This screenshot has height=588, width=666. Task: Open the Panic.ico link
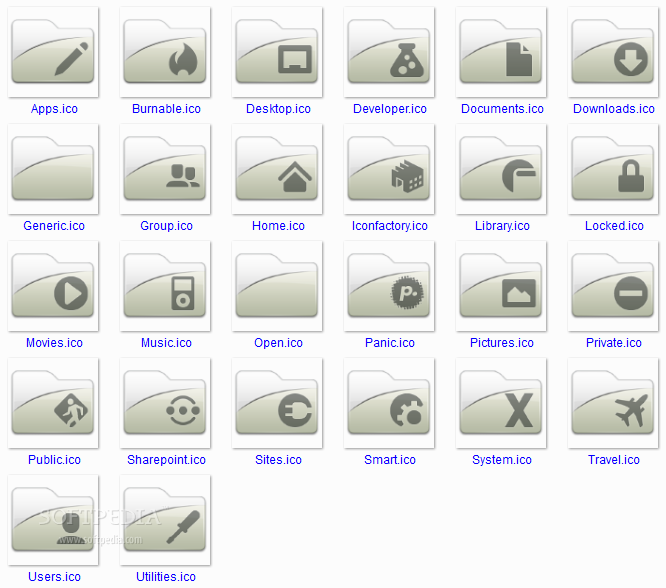[x=389, y=343]
